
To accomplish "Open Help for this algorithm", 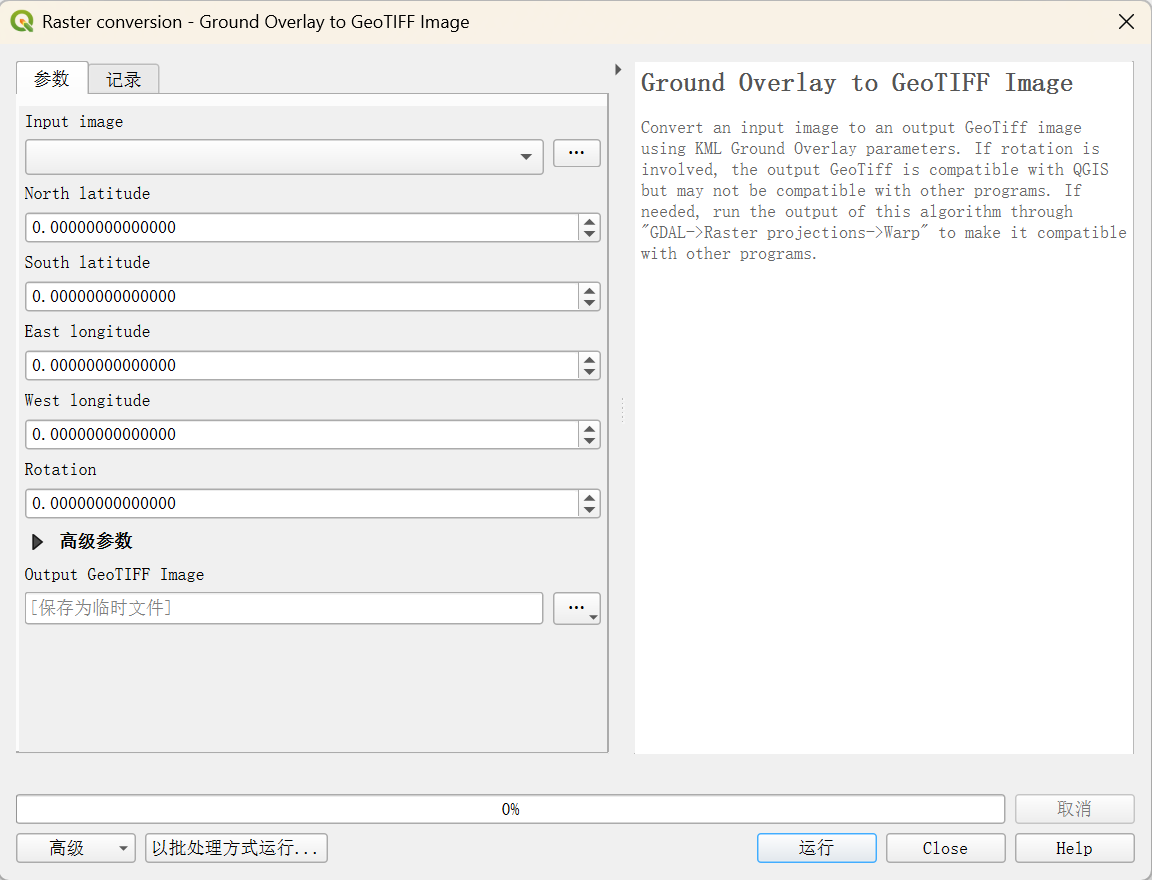I will point(1074,848).
